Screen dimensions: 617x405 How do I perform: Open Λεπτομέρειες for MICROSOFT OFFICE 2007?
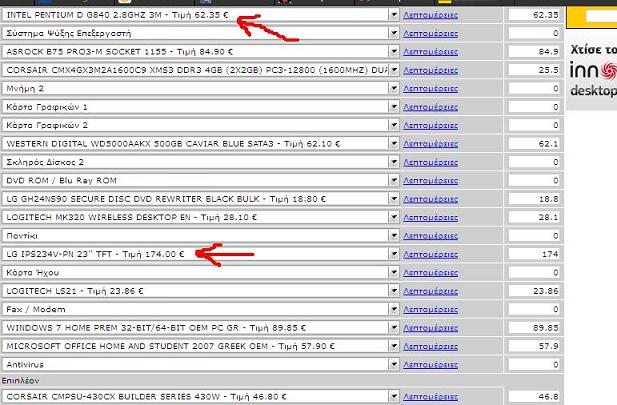pos(430,346)
